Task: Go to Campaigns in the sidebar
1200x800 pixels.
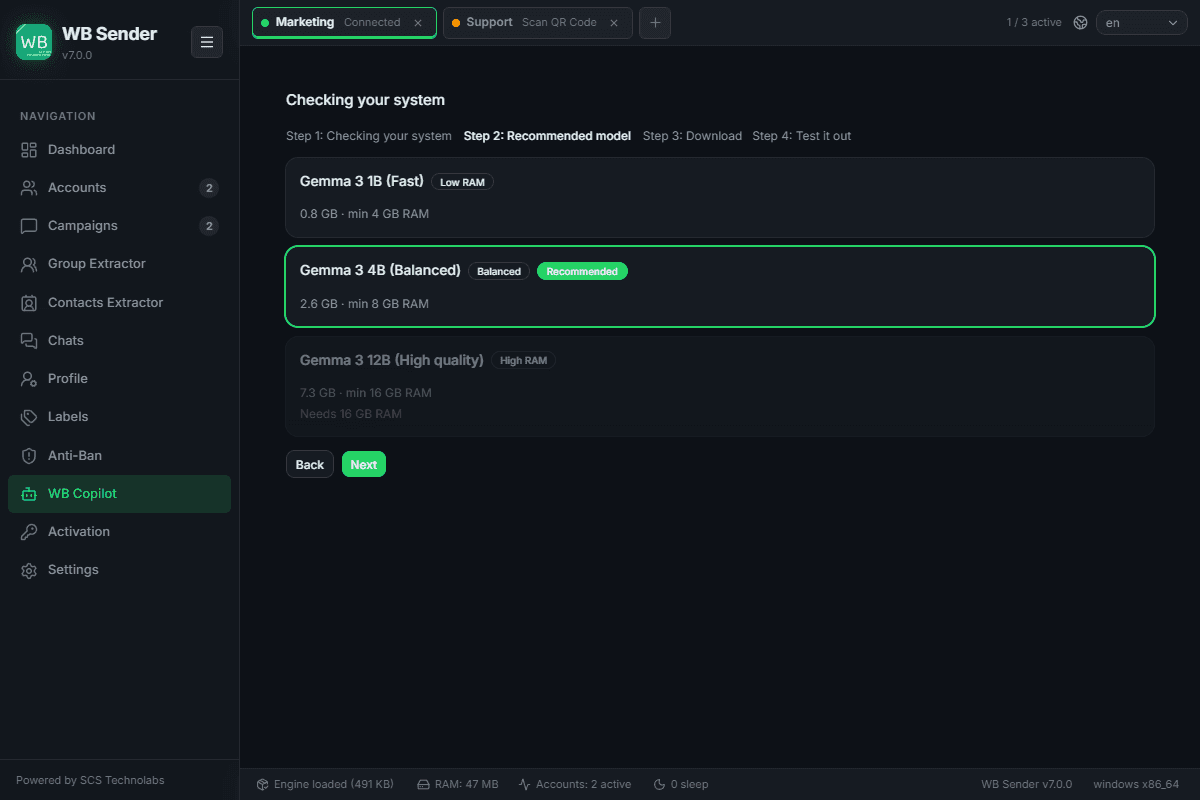Action: click(x=120, y=226)
